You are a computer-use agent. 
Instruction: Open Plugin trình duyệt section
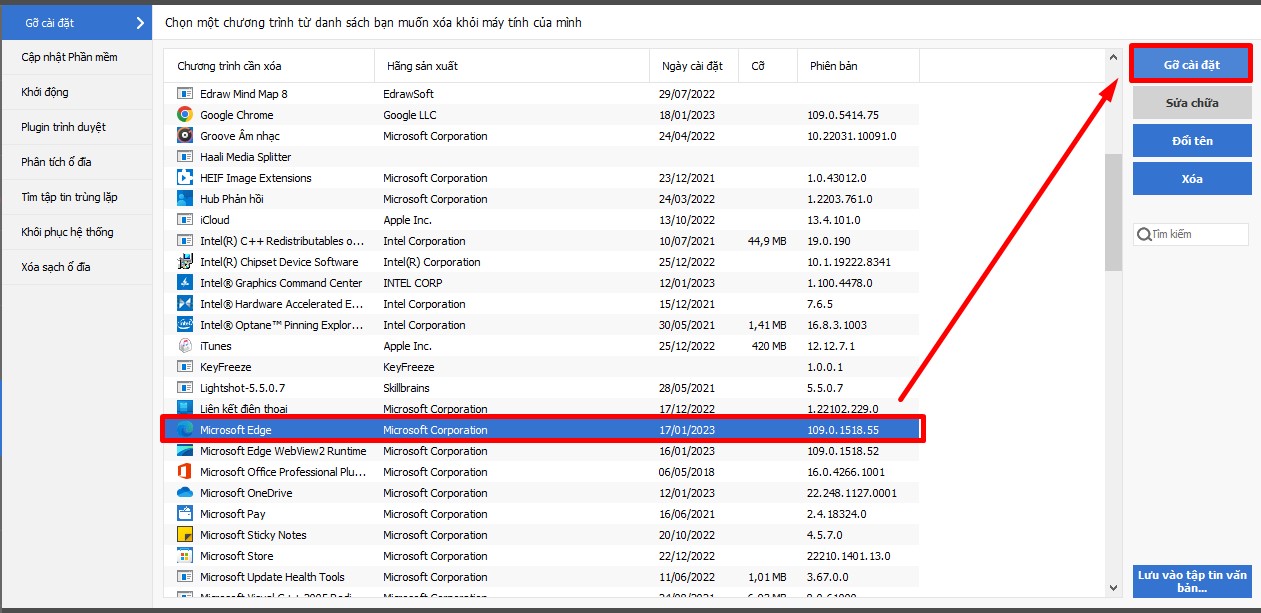[x=76, y=127]
